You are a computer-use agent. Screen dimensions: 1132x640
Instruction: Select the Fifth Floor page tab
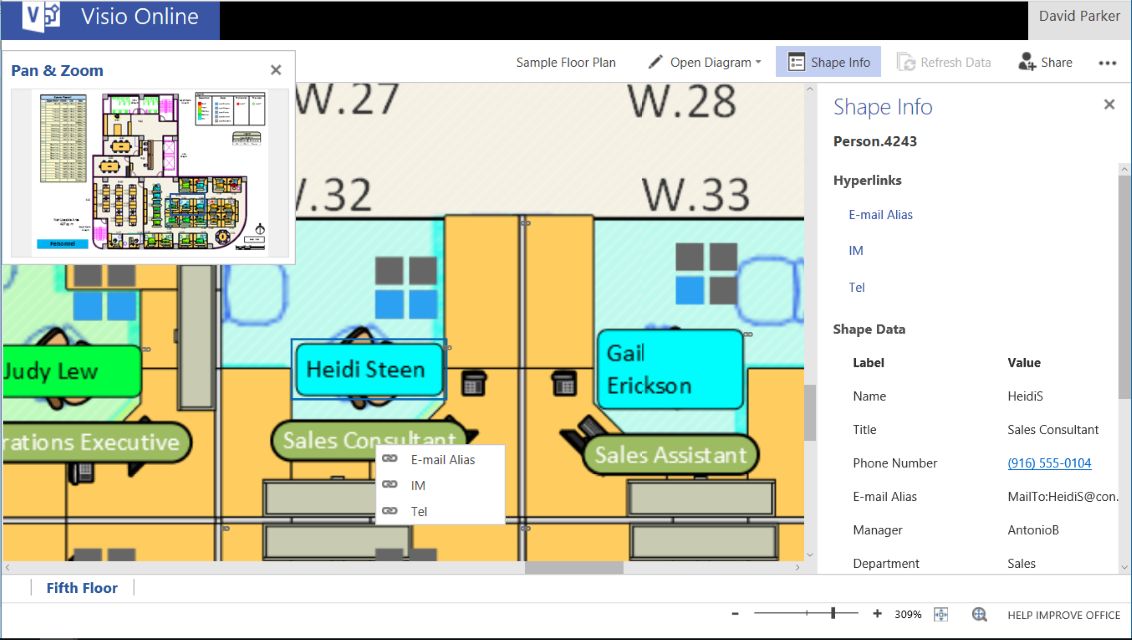tap(82, 588)
